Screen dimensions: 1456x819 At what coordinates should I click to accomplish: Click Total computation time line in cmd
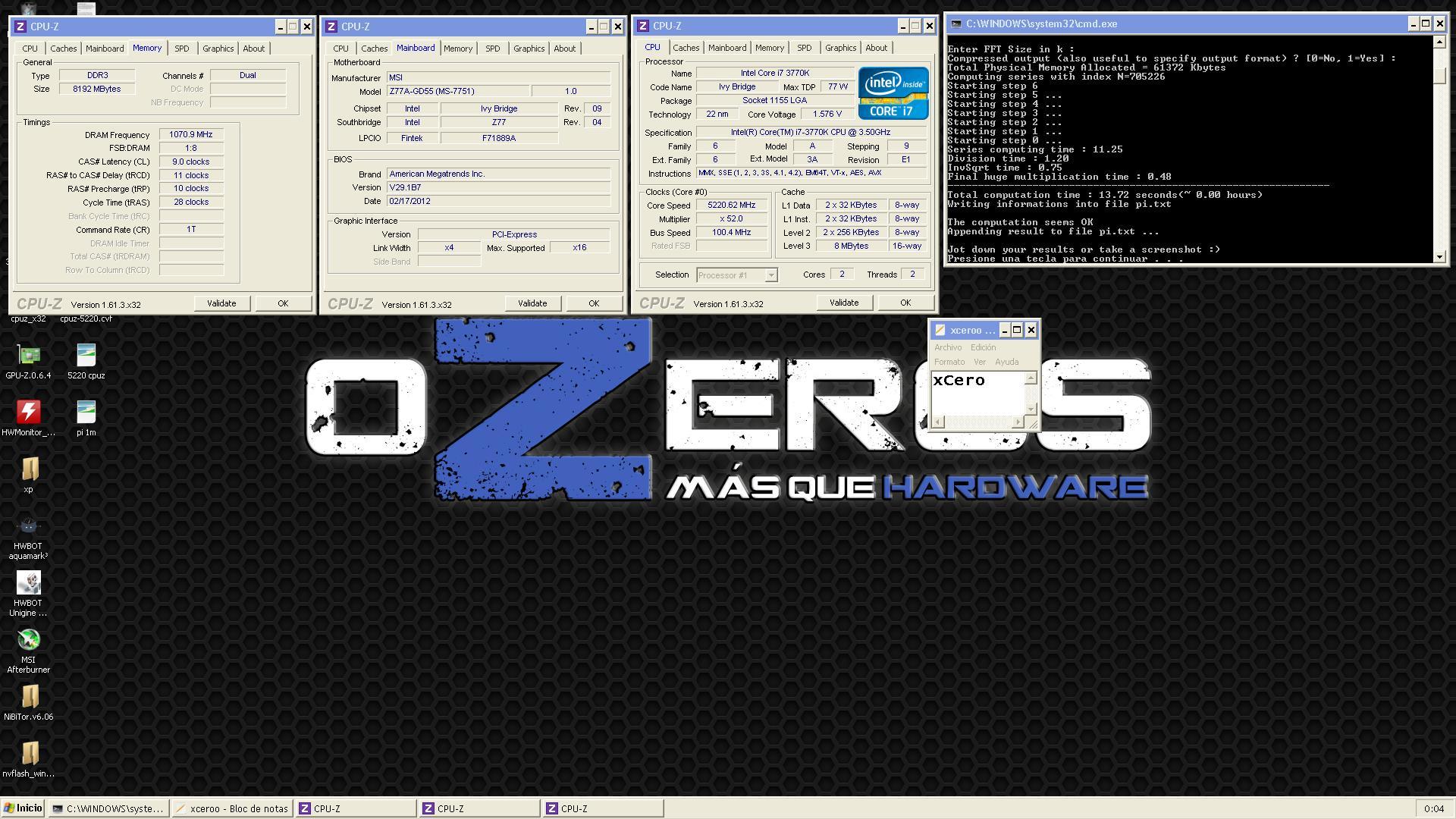coord(1105,195)
